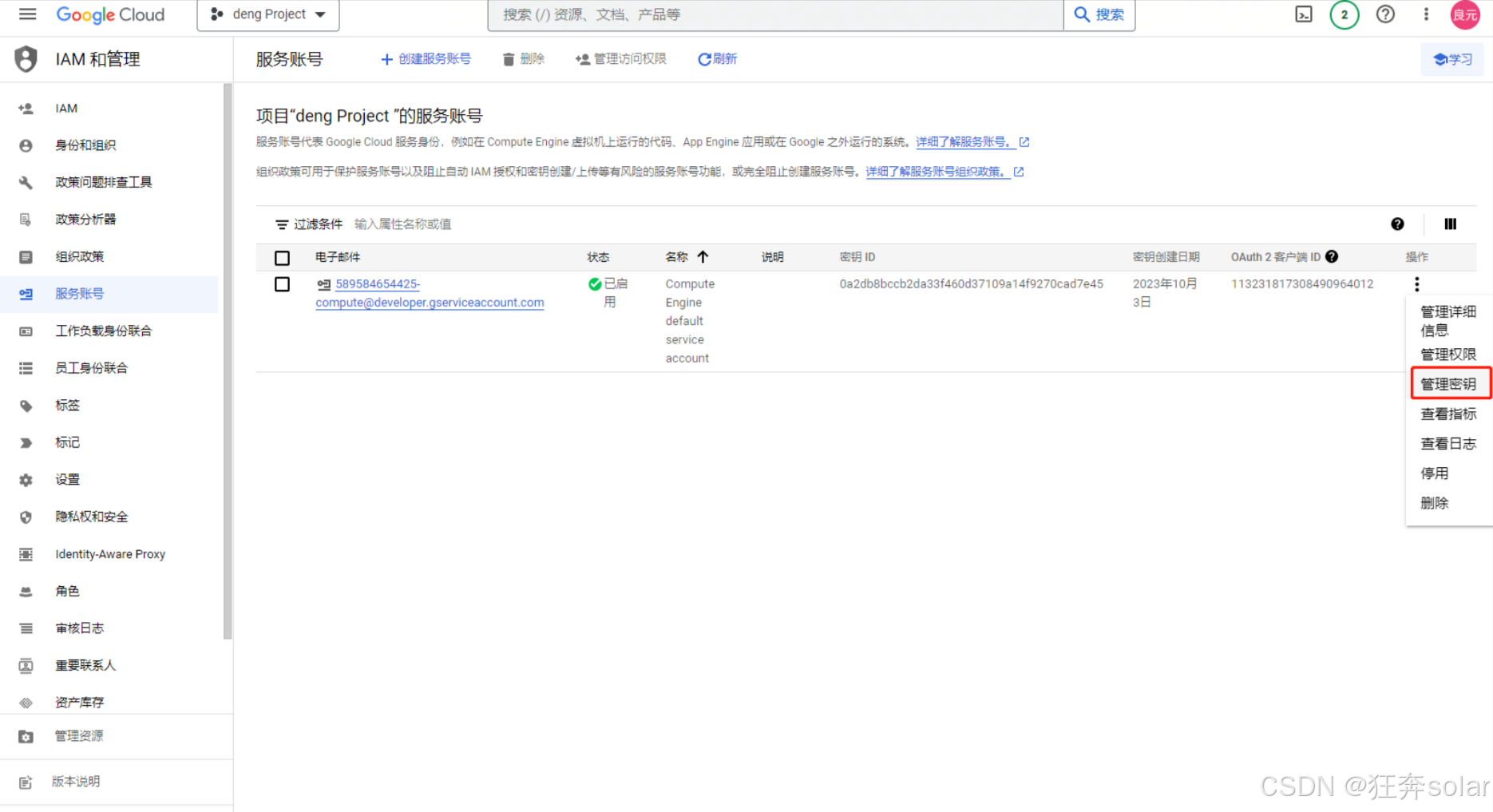
Task: Focus the top search input field
Action: click(x=776, y=14)
